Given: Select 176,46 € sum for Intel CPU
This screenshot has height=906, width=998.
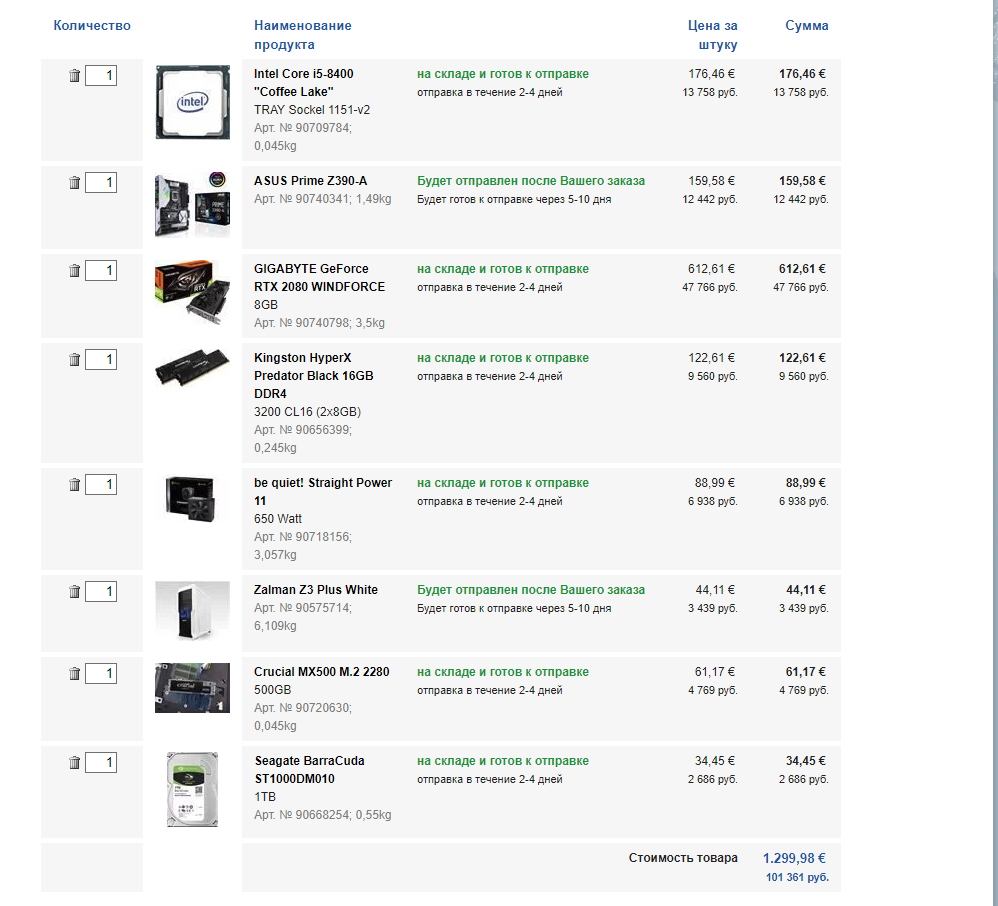Looking at the screenshot, I should 802,74.
